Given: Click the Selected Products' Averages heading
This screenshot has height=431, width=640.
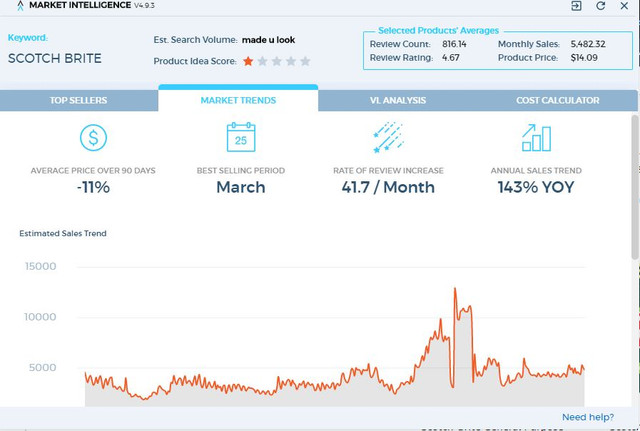Looking at the screenshot, I should click(438, 31).
